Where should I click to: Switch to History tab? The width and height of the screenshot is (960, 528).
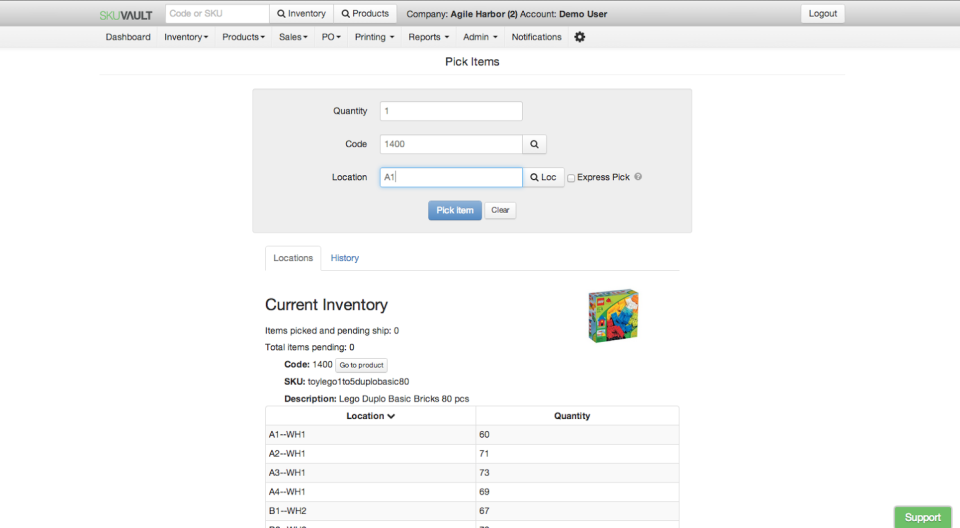(345, 258)
